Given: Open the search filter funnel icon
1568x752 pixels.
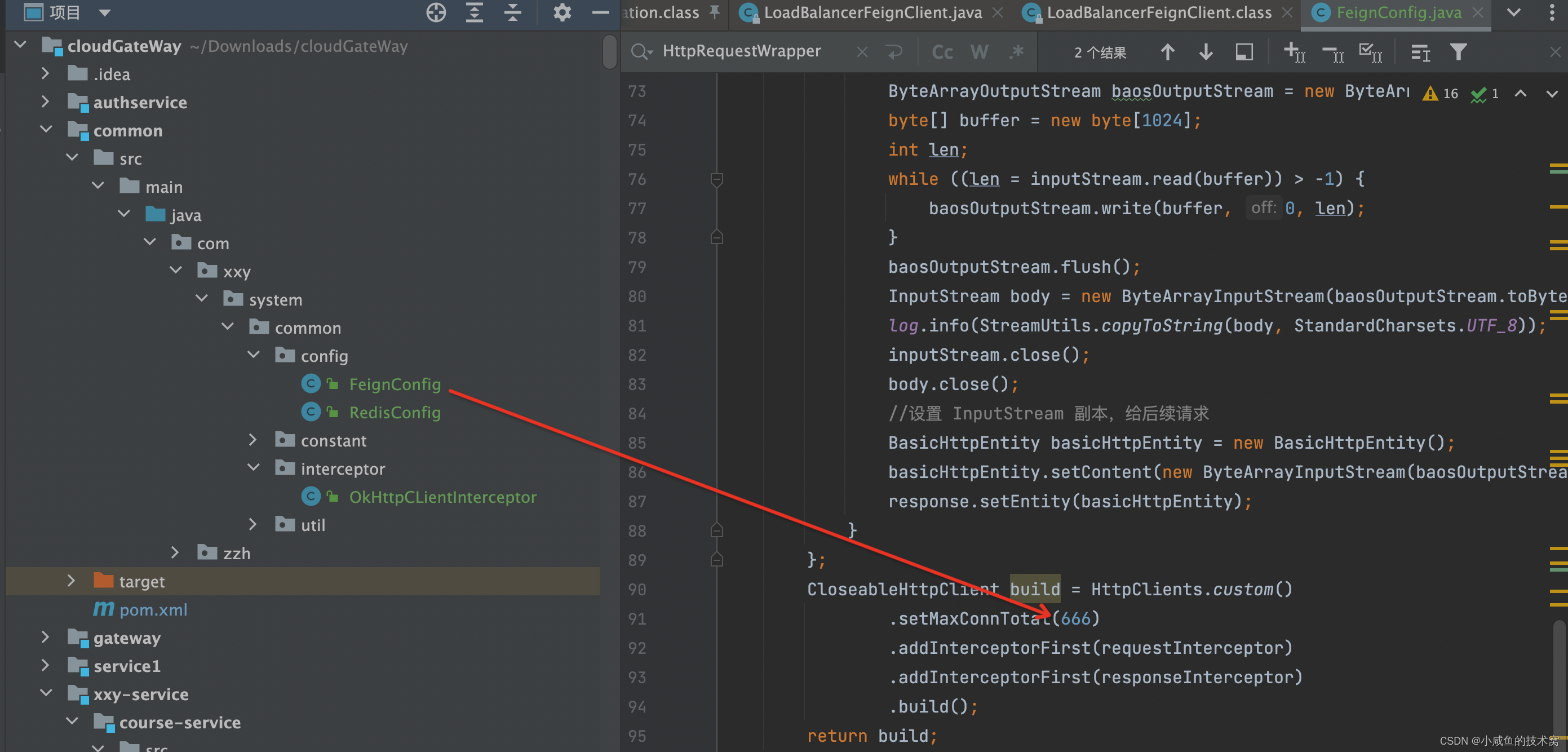Looking at the screenshot, I should pos(1459,52).
